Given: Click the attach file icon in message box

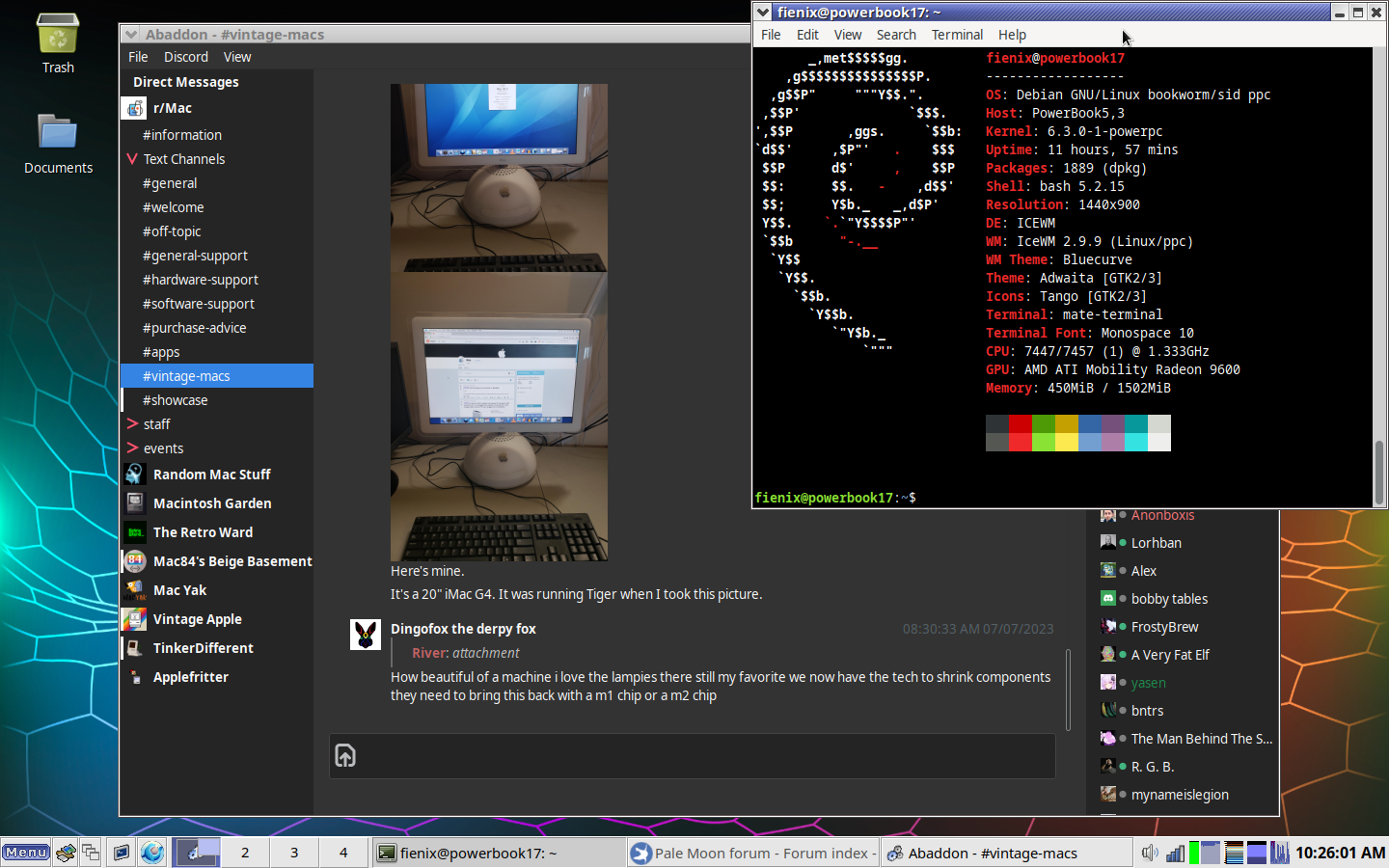Looking at the screenshot, I should pyautogui.click(x=345, y=755).
